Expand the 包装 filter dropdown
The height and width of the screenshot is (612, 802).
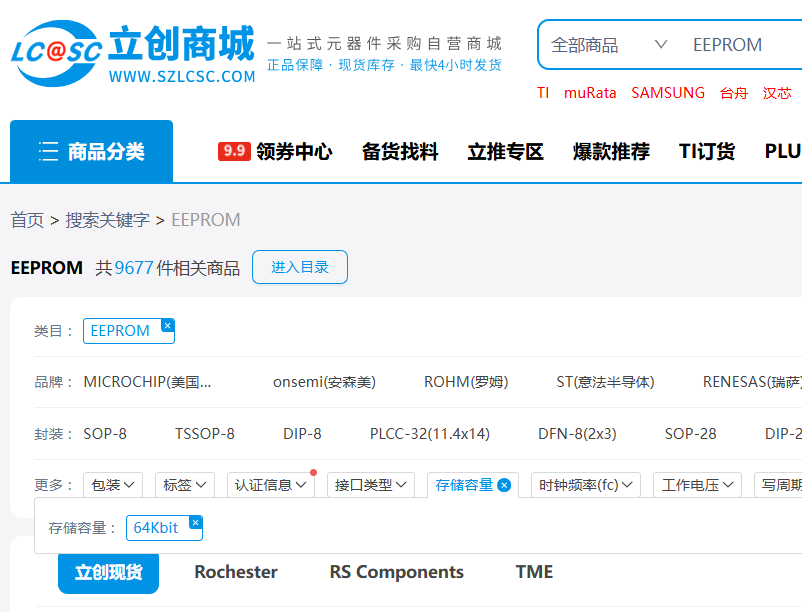113,485
